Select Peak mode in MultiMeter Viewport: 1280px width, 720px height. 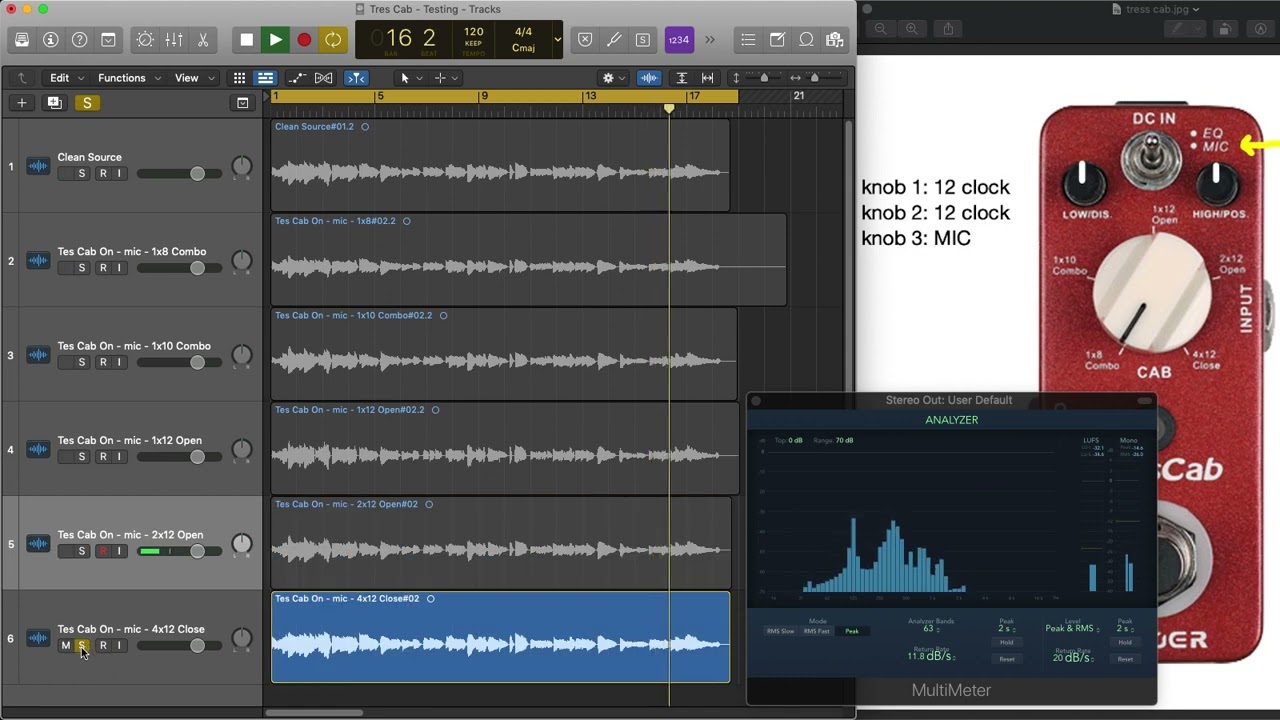[x=852, y=631]
